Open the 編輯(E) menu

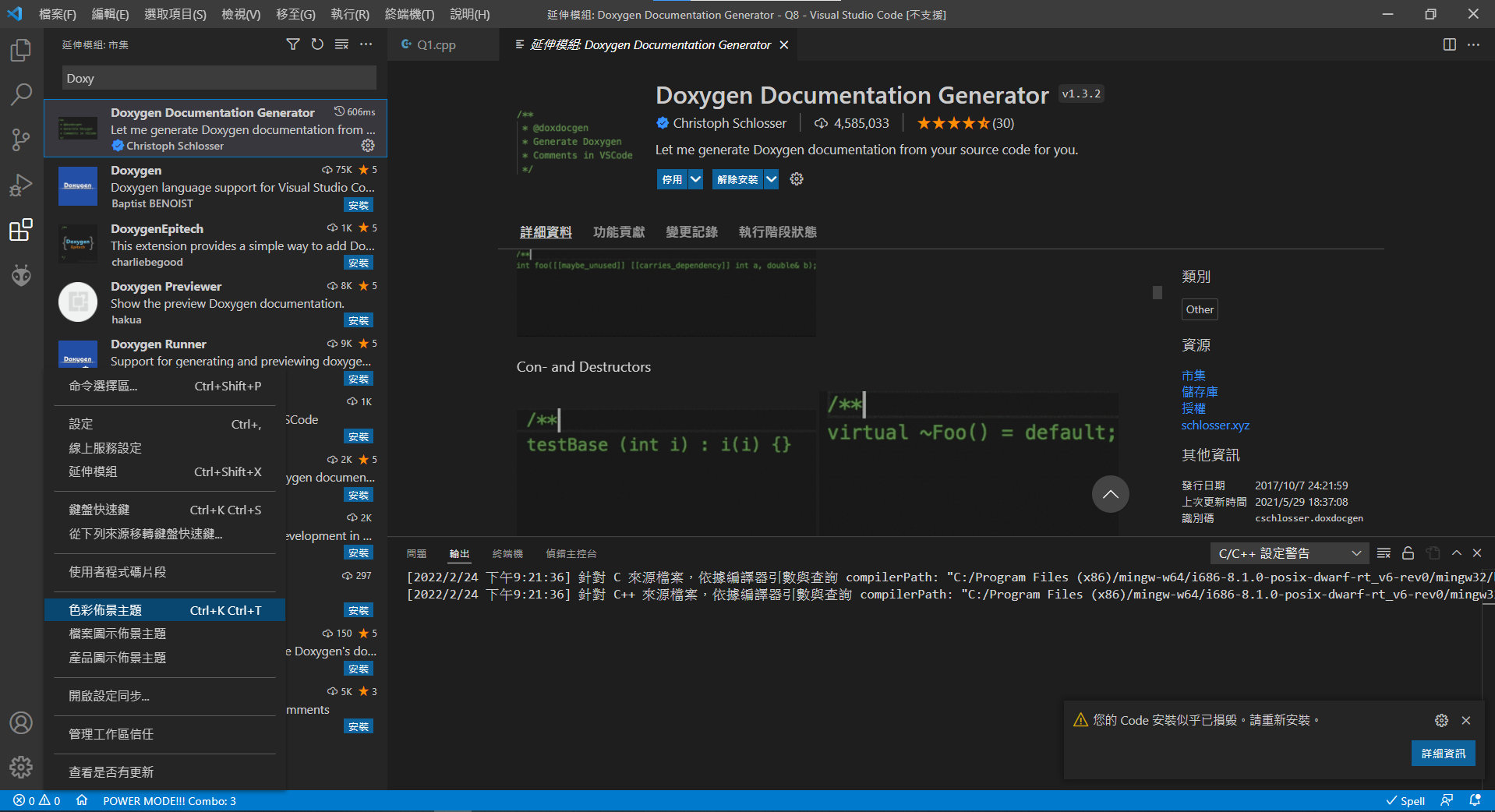click(x=110, y=14)
